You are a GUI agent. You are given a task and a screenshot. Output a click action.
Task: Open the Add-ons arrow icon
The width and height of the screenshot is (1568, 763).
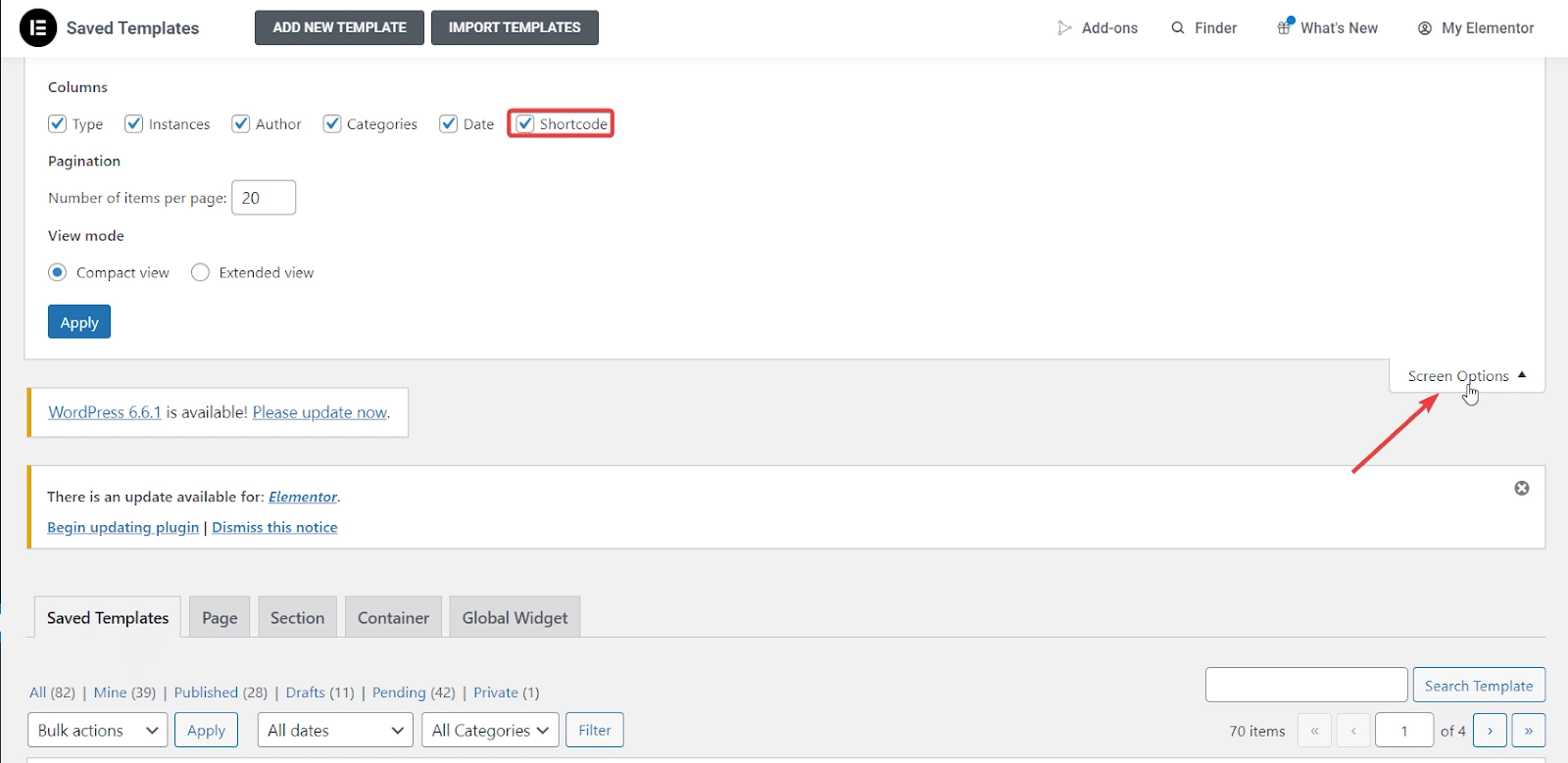click(1064, 27)
